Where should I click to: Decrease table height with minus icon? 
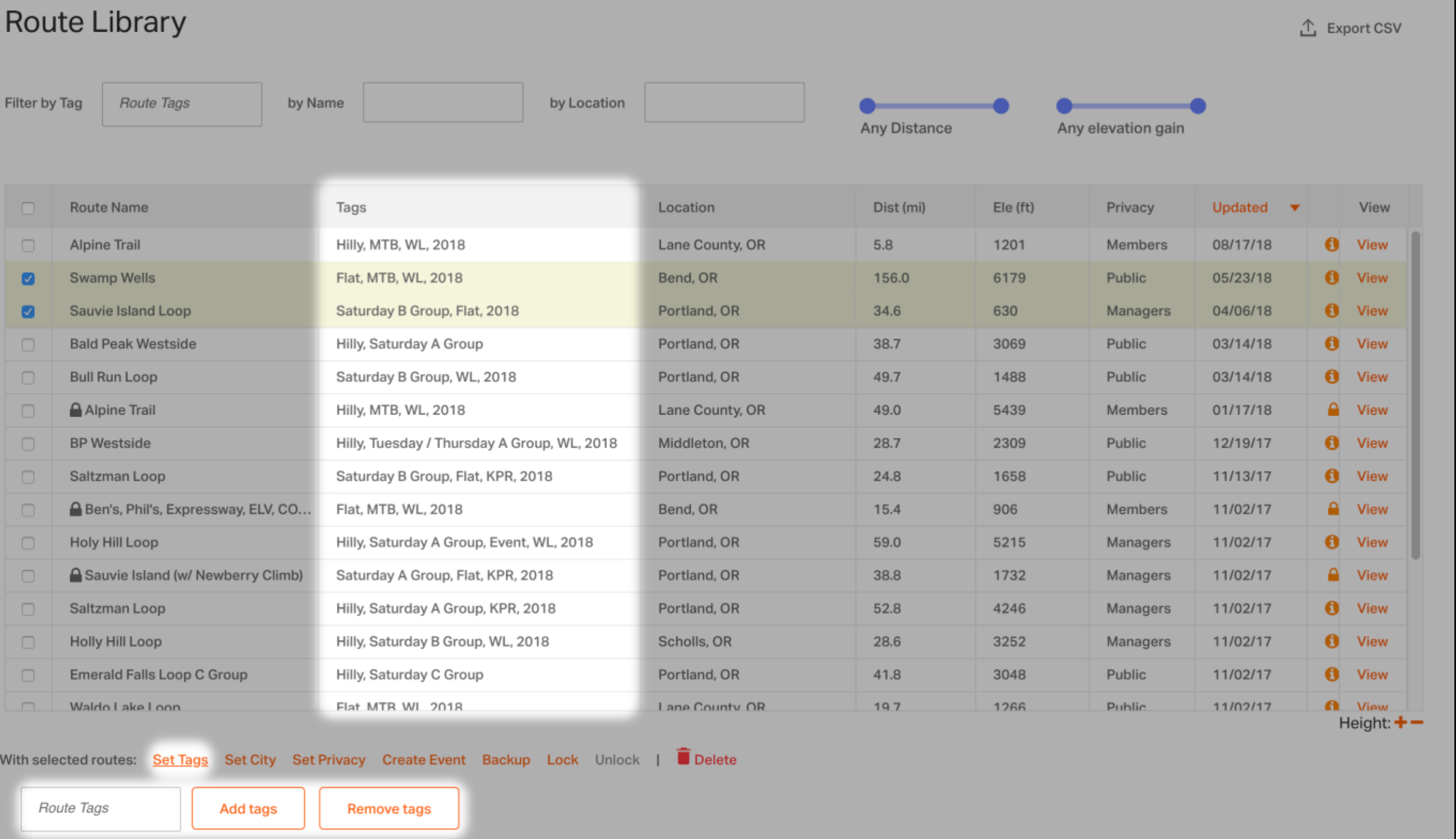pos(1417,722)
